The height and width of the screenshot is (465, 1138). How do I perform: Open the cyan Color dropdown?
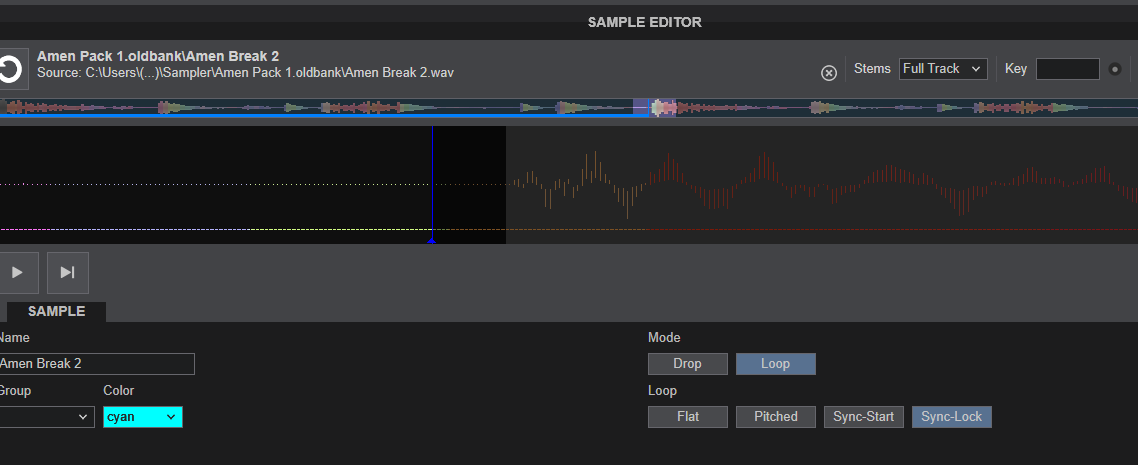coord(143,417)
